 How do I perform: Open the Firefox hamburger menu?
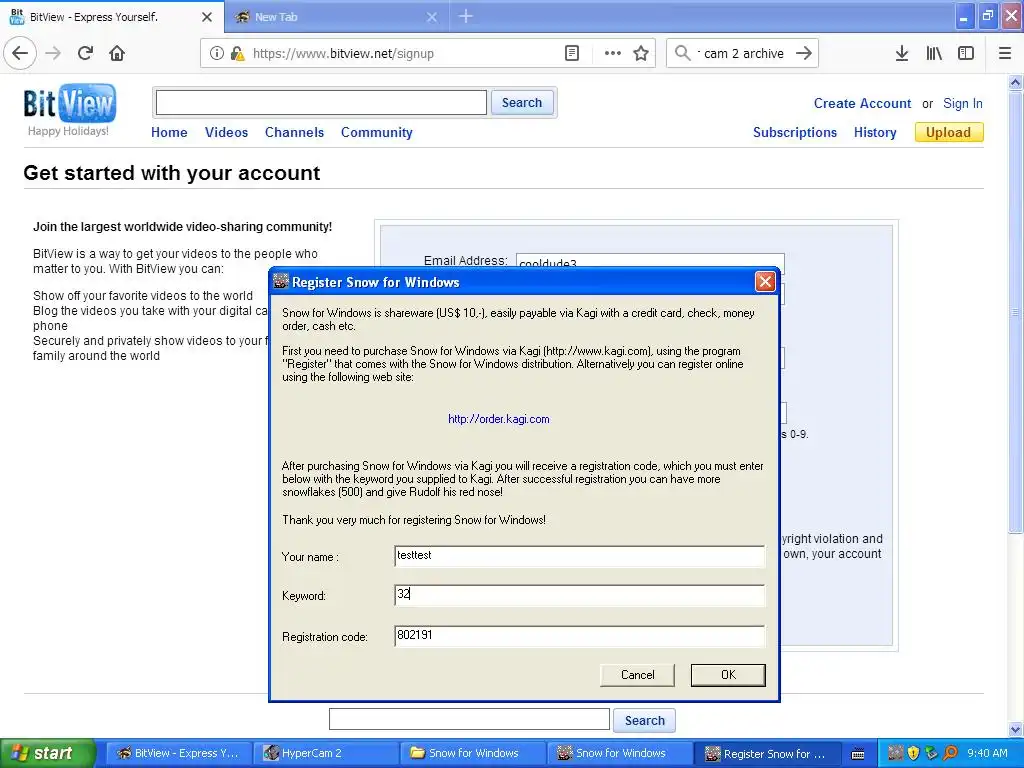[x=1004, y=54]
